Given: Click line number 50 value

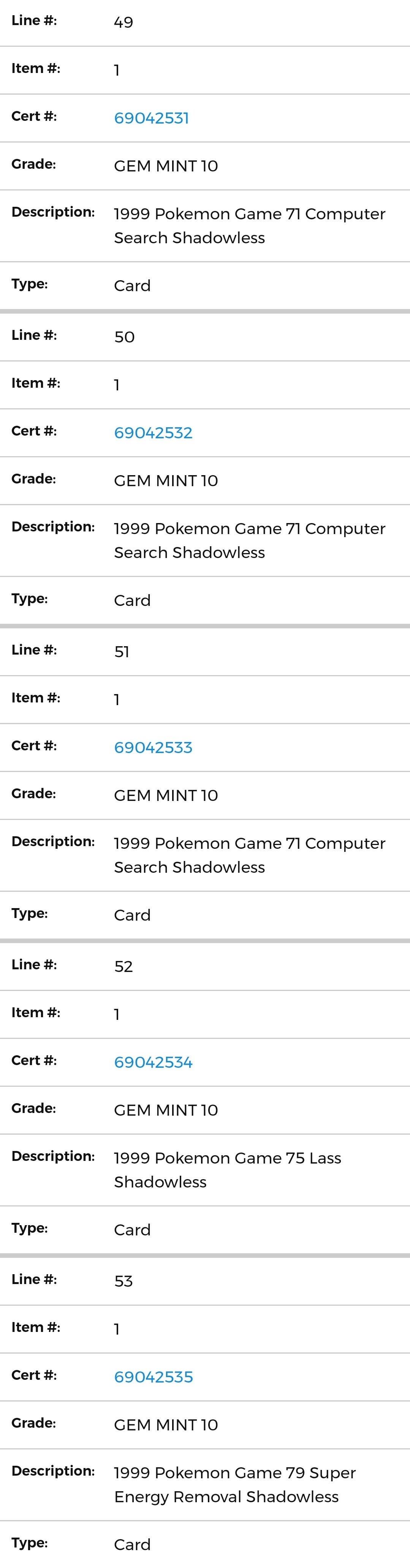Looking at the screenshot, I should pyautogui.click(x=124, y=337).
